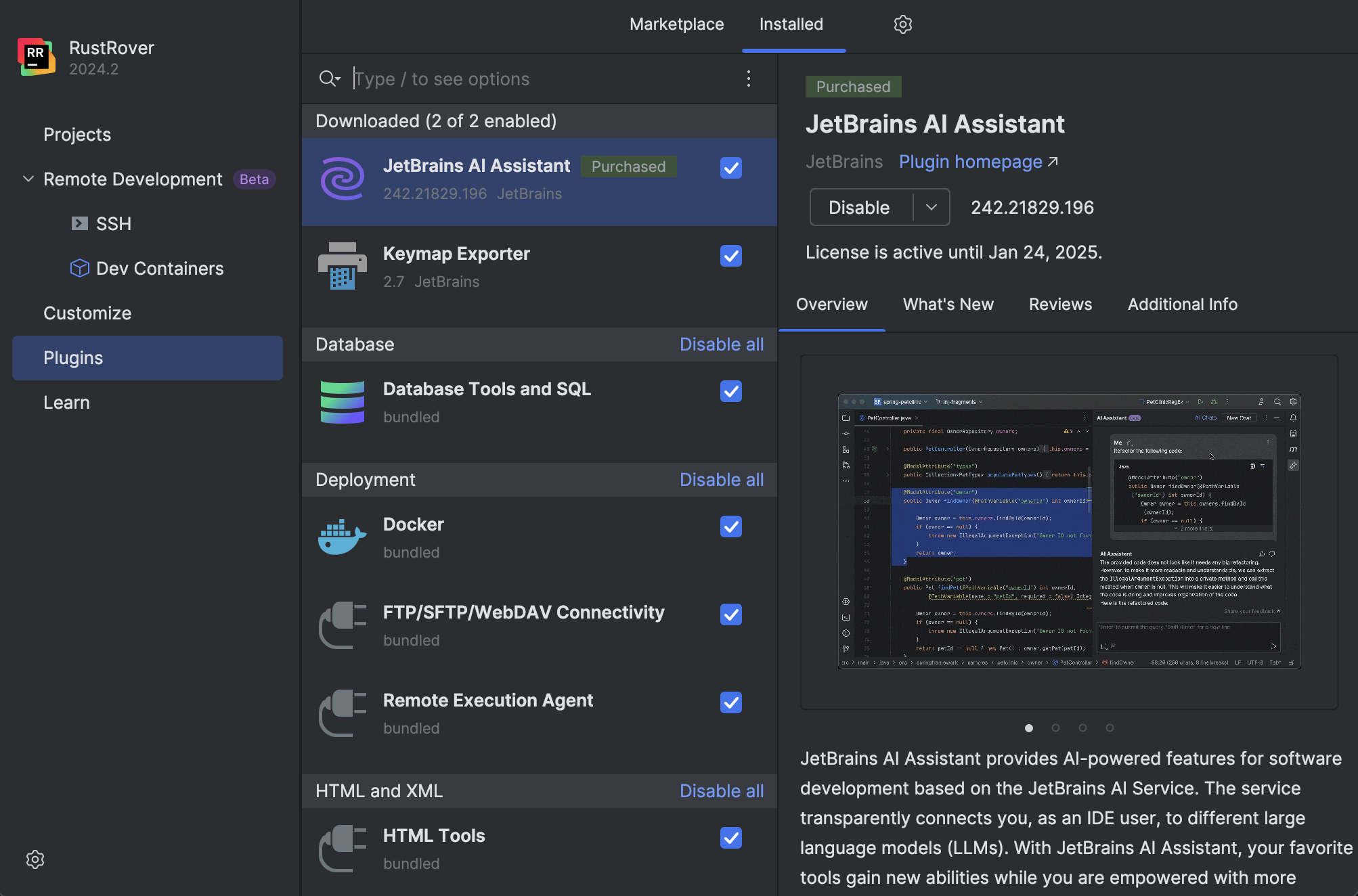Open settings gear at bottom left
Image resolution: width=1358 pixels, height=896 pixels.
tap(35, 859)
